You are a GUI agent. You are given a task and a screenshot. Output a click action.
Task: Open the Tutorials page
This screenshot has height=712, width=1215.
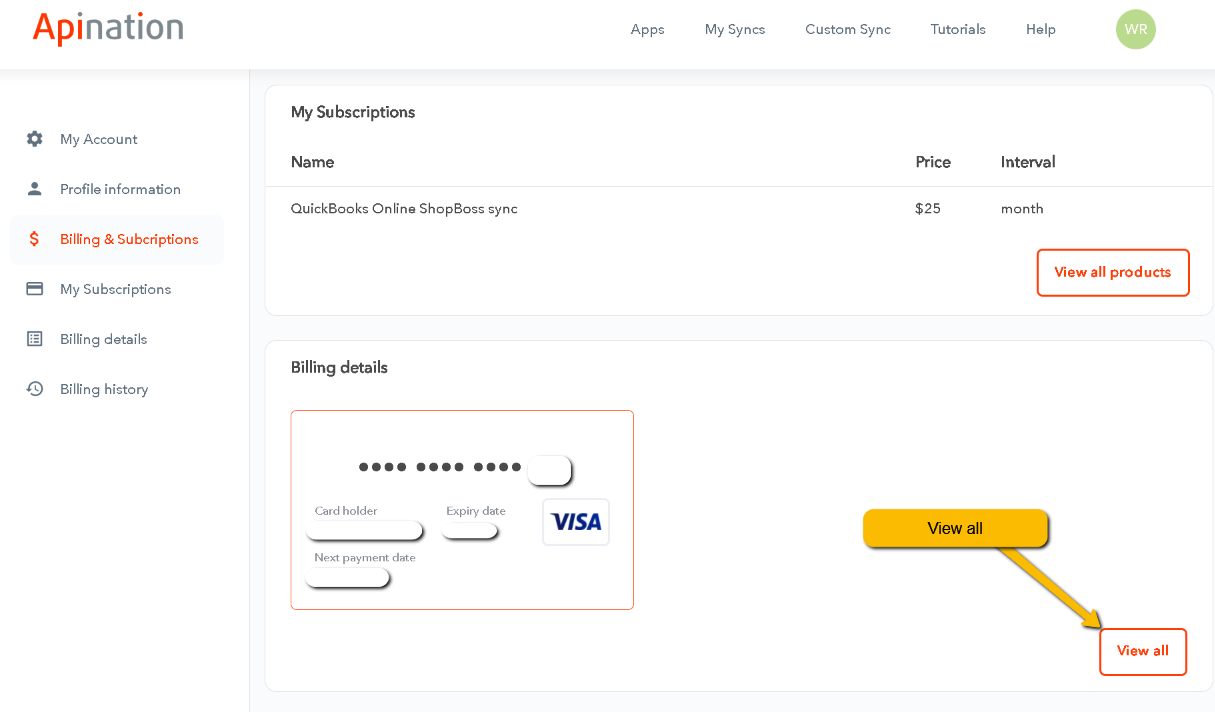pos(958,29)
